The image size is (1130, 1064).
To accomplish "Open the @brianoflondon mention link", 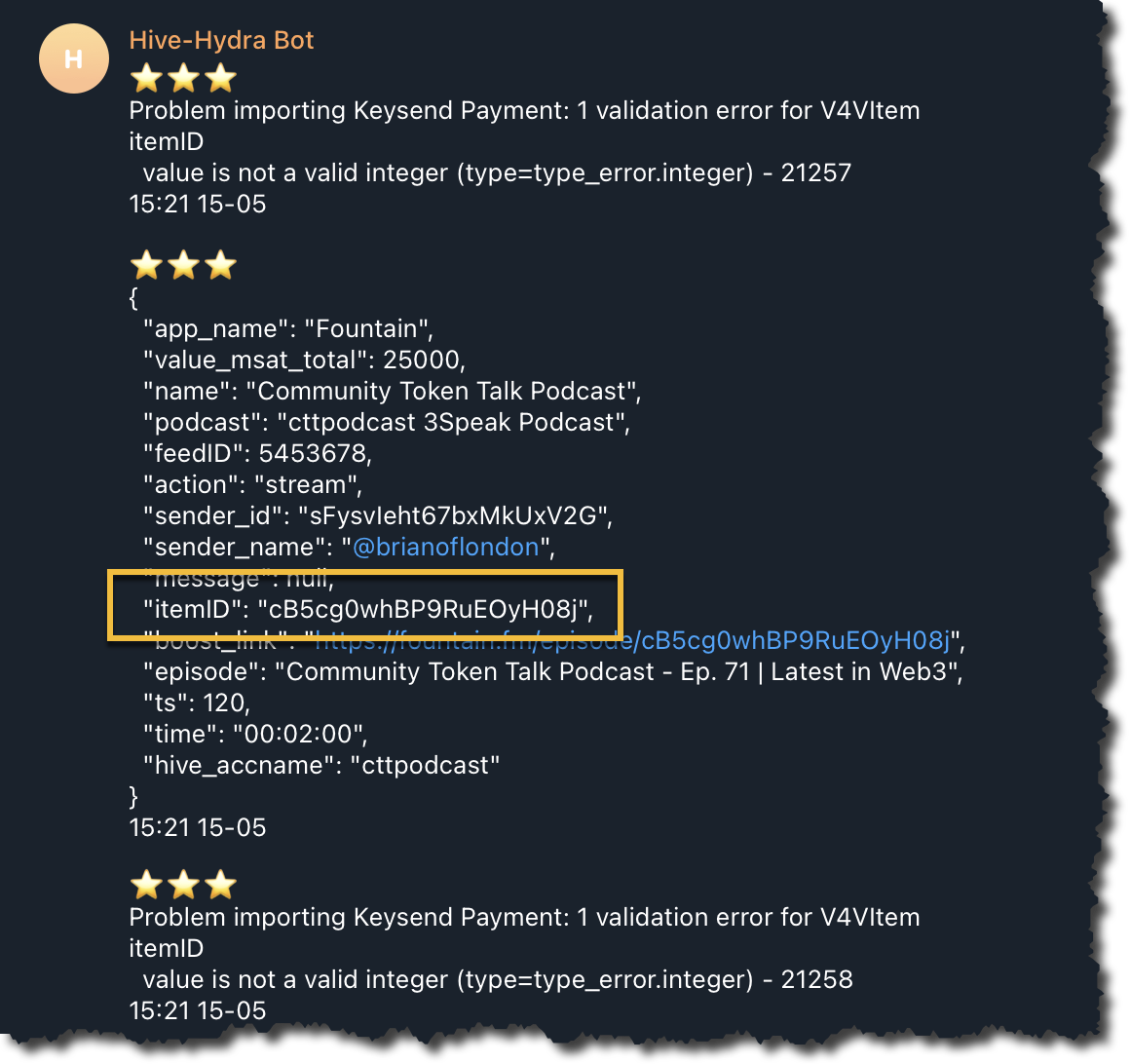I will click(446, 548).
